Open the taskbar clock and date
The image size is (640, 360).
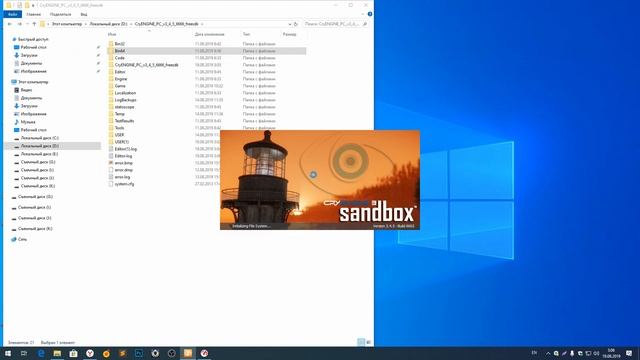coord(611,353)
